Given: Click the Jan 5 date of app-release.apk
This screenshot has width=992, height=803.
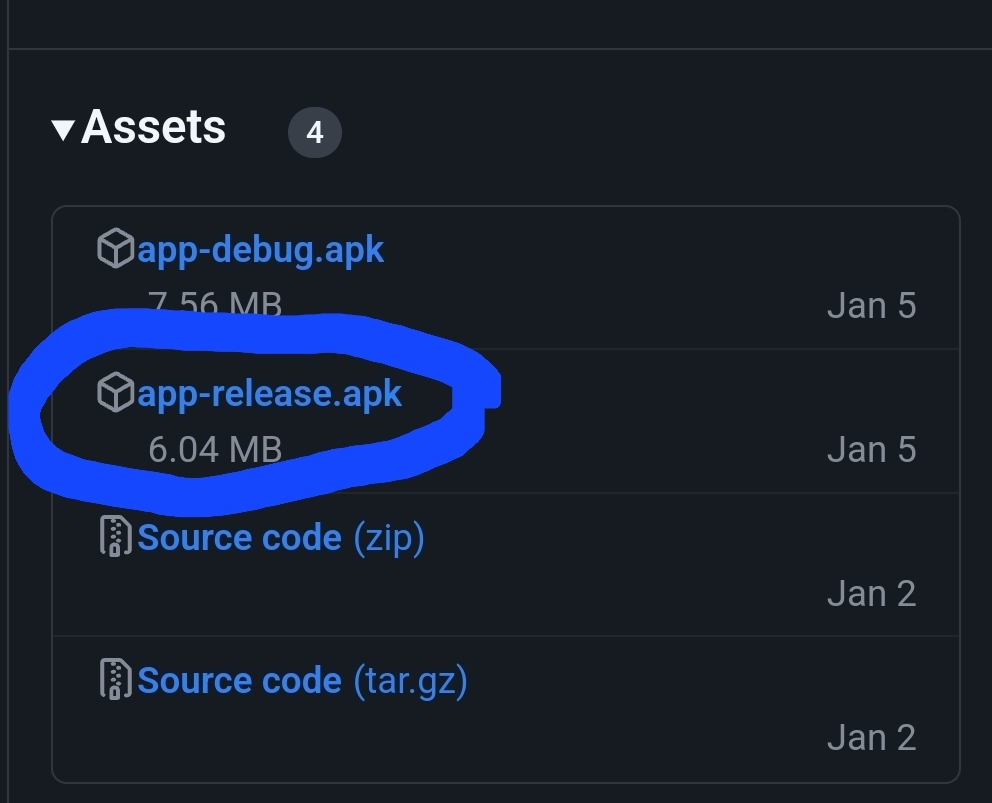Looking at the screenshot, I should (x=872, y=449).
